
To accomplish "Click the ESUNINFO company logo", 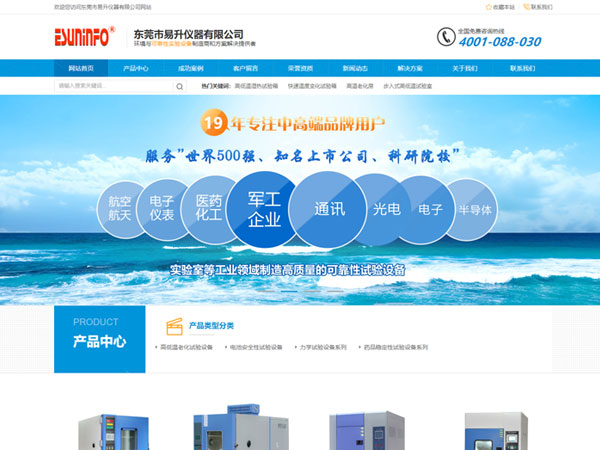I will (x=85, y=36).
